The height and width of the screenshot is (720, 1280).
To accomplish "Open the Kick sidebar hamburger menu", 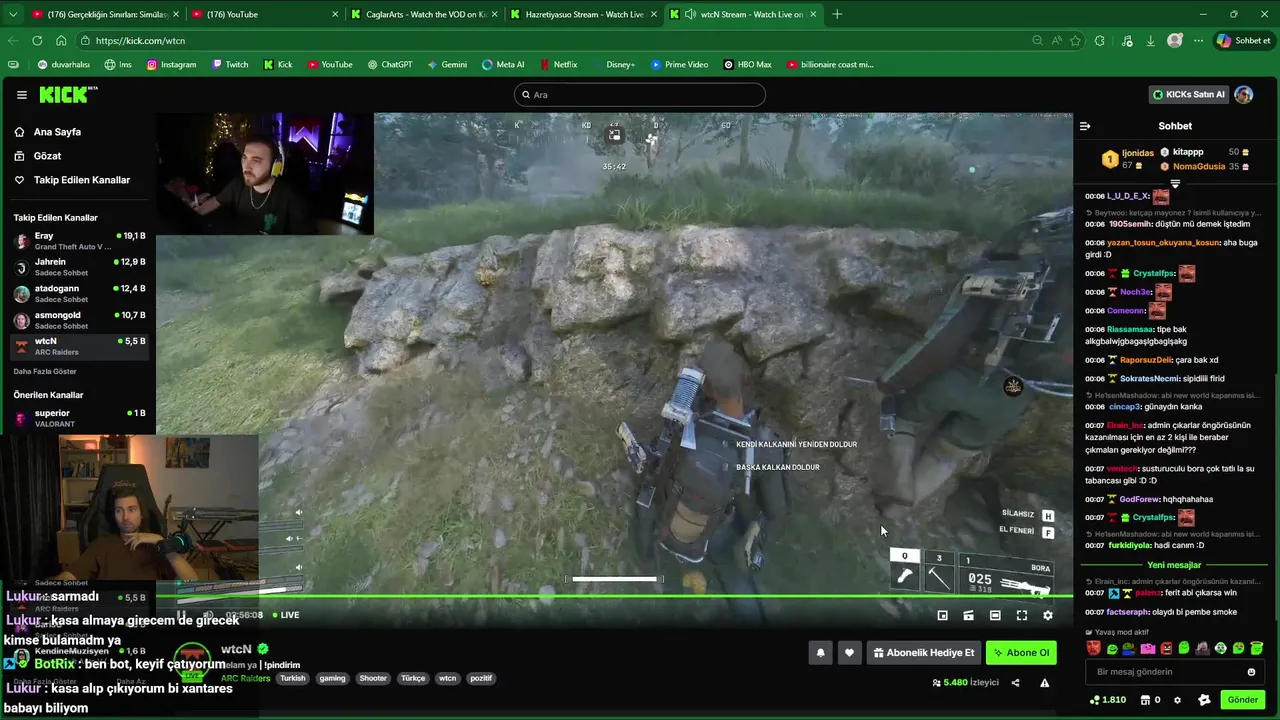I will (21, 95).
